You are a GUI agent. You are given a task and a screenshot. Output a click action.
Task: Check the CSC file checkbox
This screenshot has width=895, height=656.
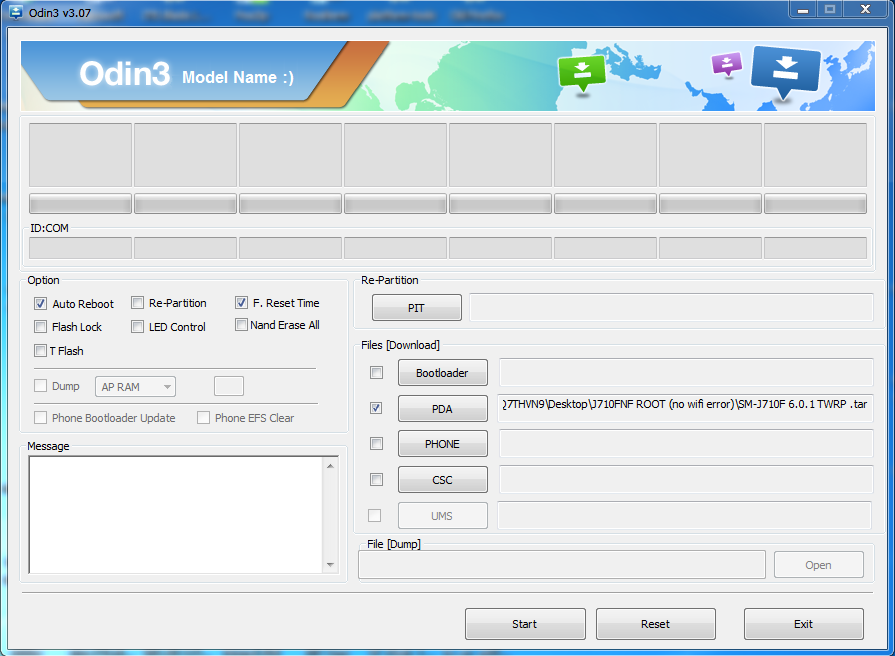tap(376, 480)
